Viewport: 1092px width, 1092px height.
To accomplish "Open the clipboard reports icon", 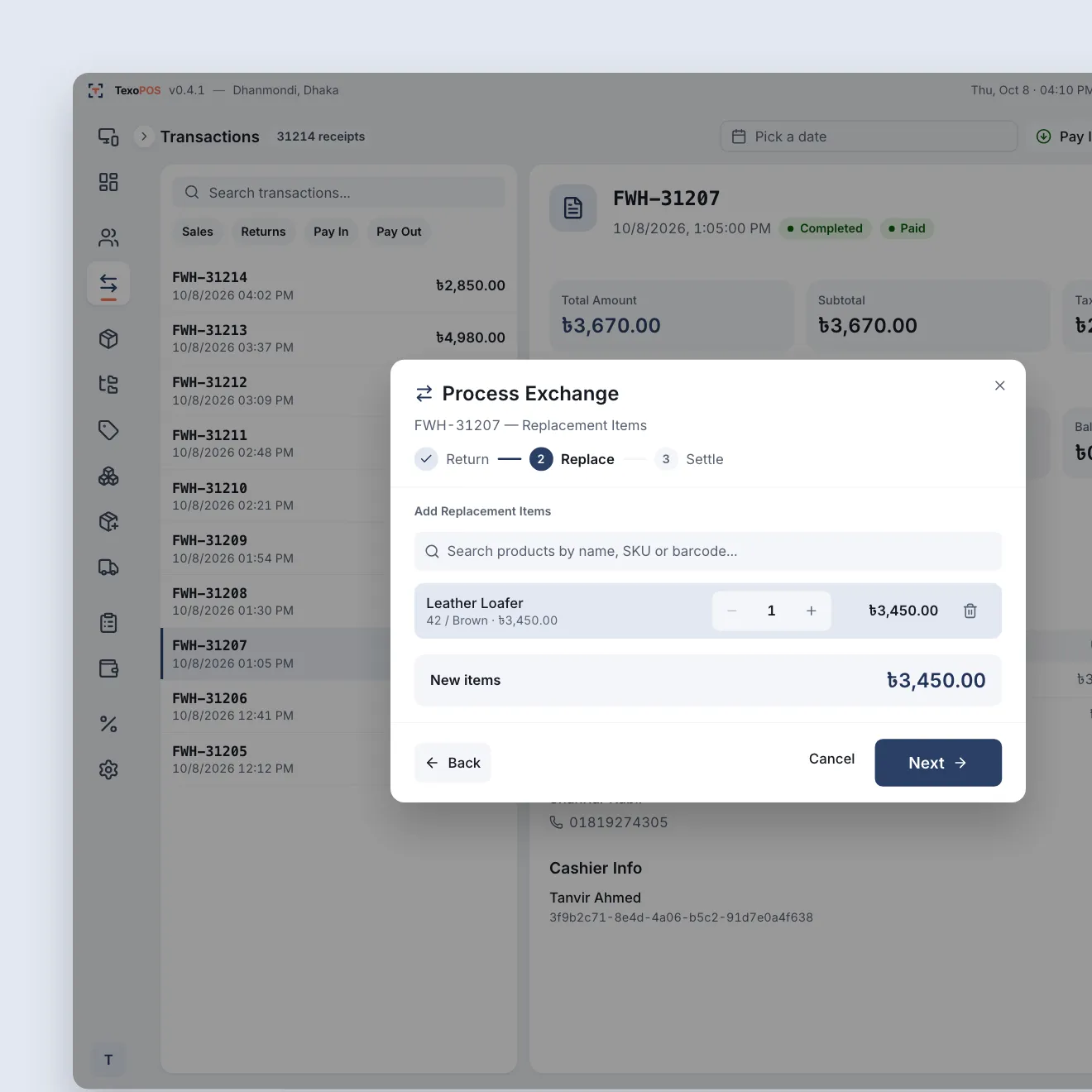I will [108, 623].
